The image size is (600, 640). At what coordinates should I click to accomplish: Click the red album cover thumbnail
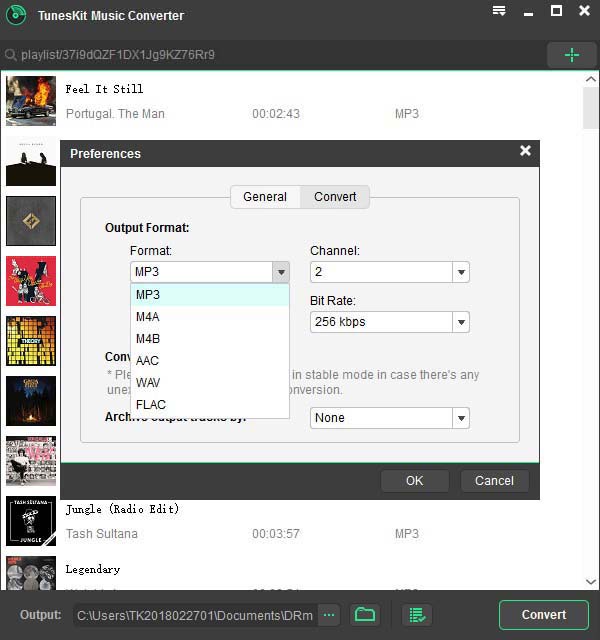pos(31,281)
